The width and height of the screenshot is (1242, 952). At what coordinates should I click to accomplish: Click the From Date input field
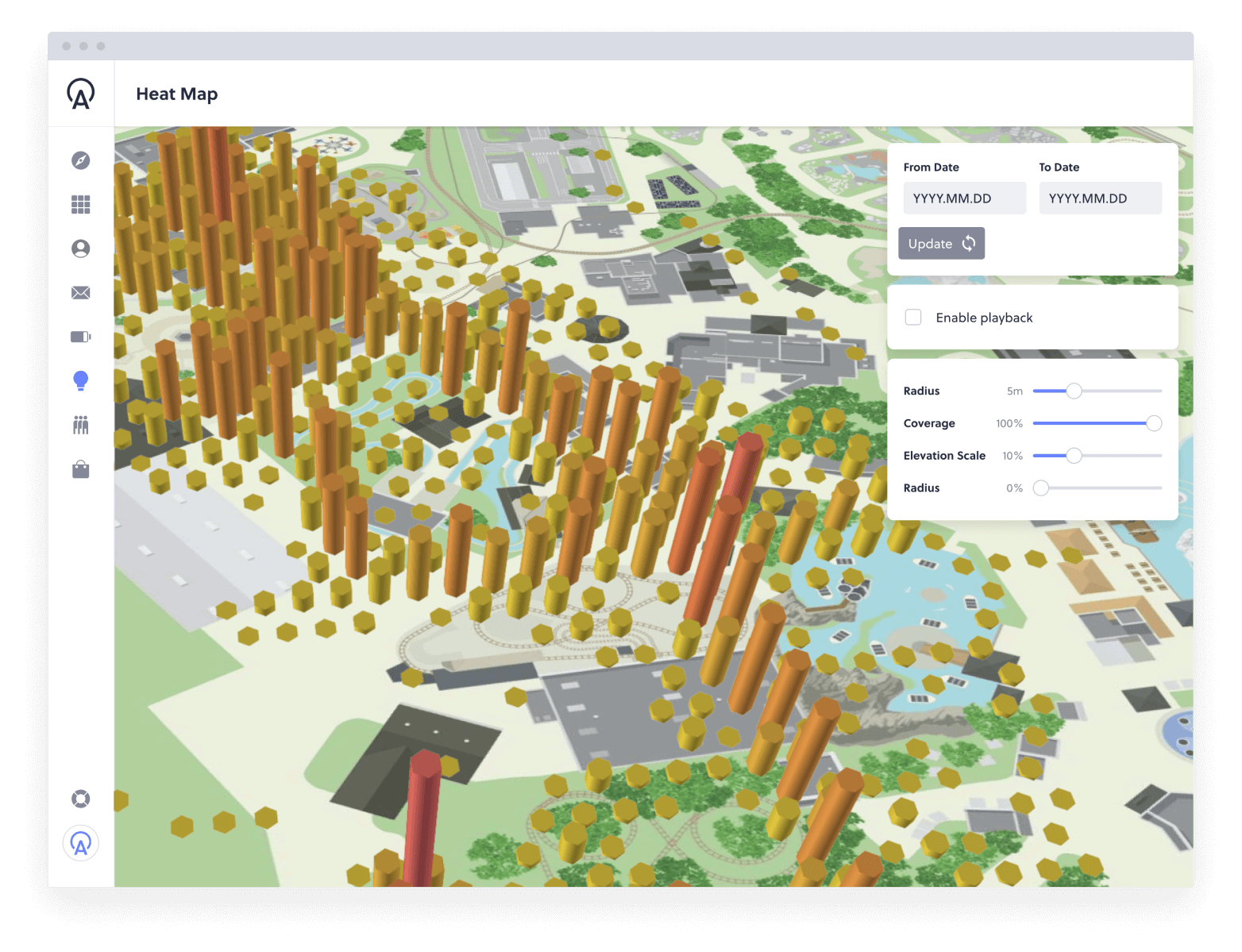pos(964,198)
